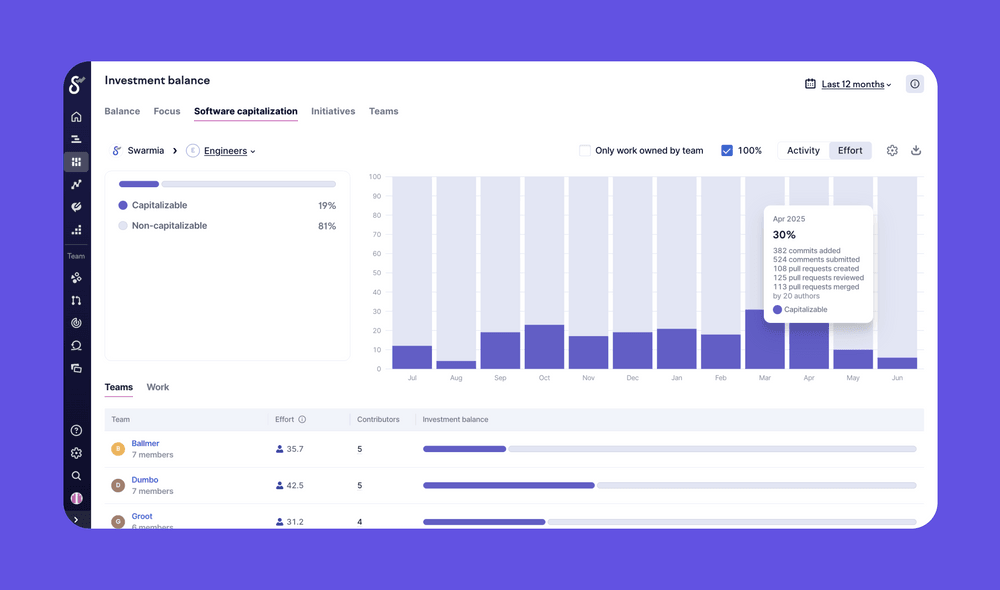Click the Capitalizable progress bar above the legend
The height and width of the screenshot is (590, 1000).
pos(138,184)
